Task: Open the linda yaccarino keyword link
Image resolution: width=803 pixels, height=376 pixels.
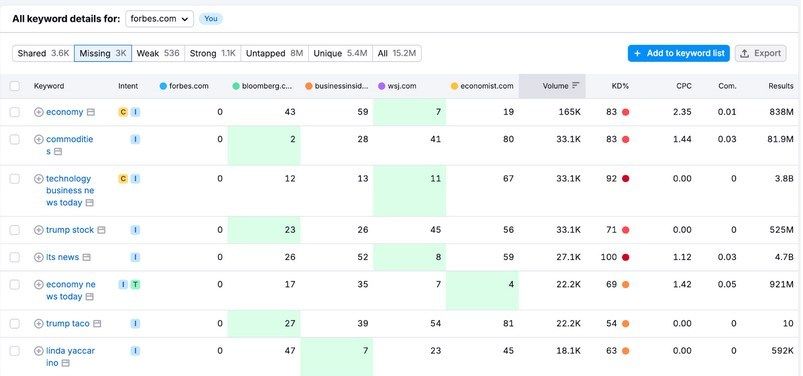Action: (x=70, y=357)
